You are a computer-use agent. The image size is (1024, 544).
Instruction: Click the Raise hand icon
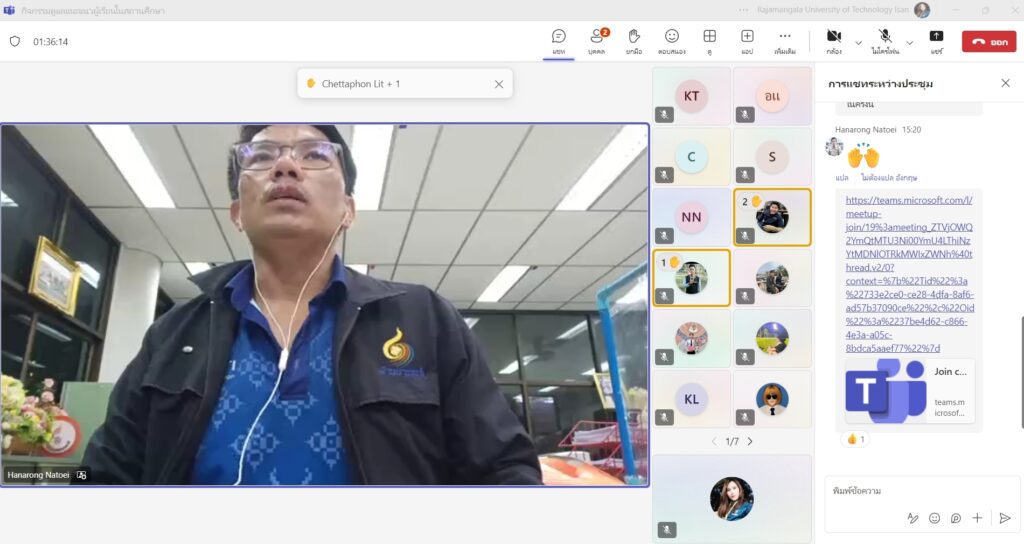point(634,41)
